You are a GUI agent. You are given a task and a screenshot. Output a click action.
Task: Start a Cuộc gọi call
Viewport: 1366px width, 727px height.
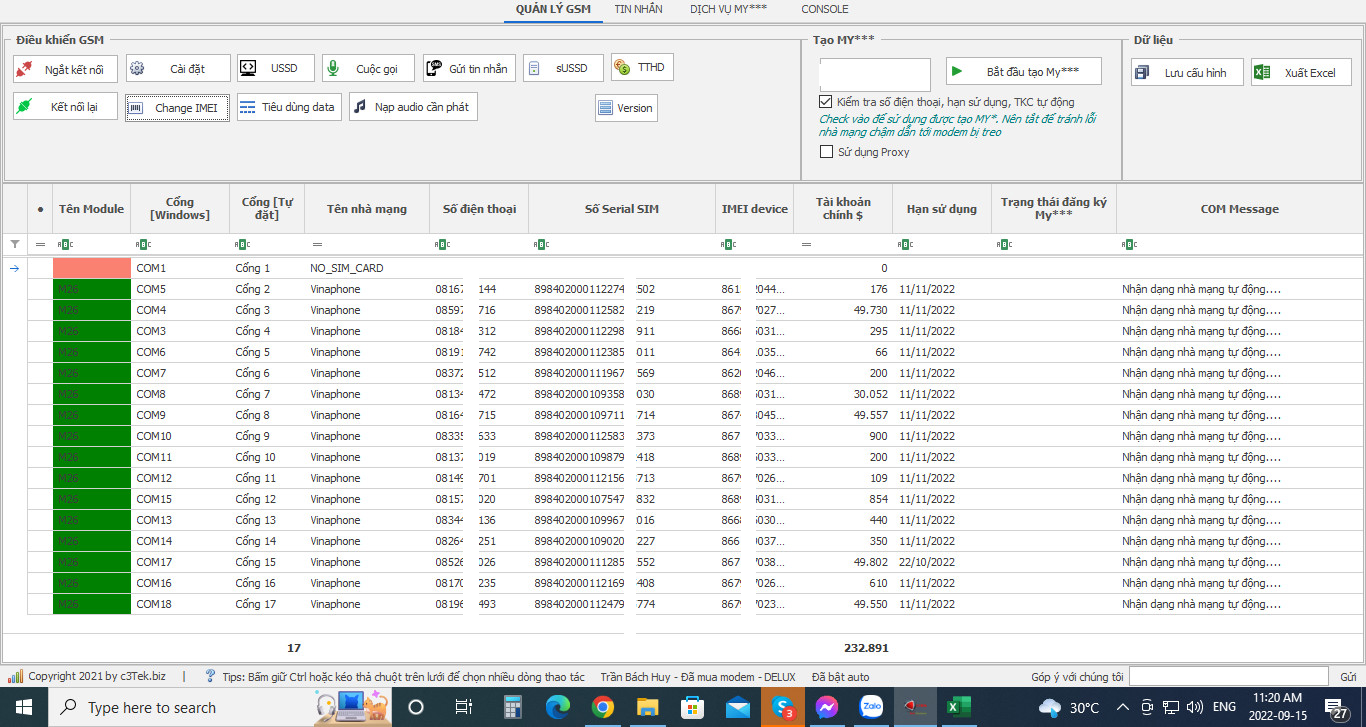(x=368, y=69)
